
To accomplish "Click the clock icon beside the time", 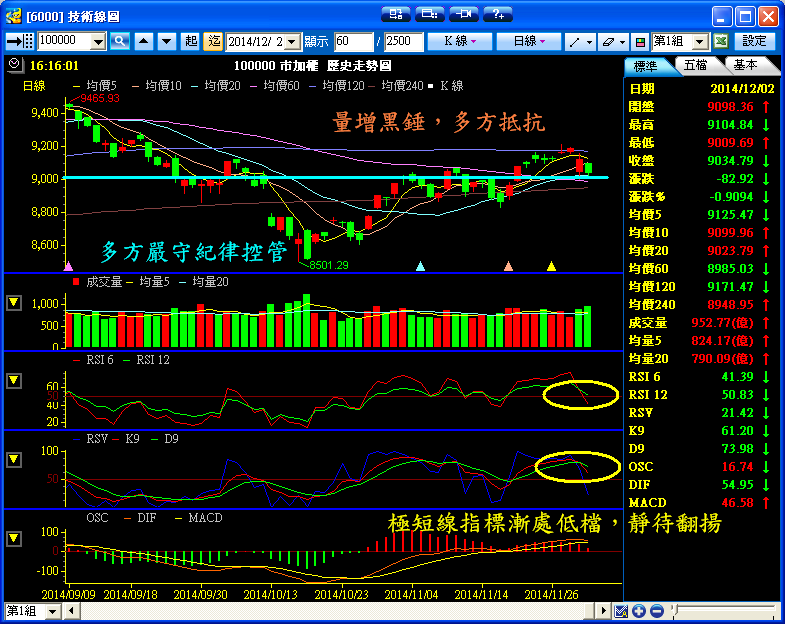I will (x=13, y=63).
